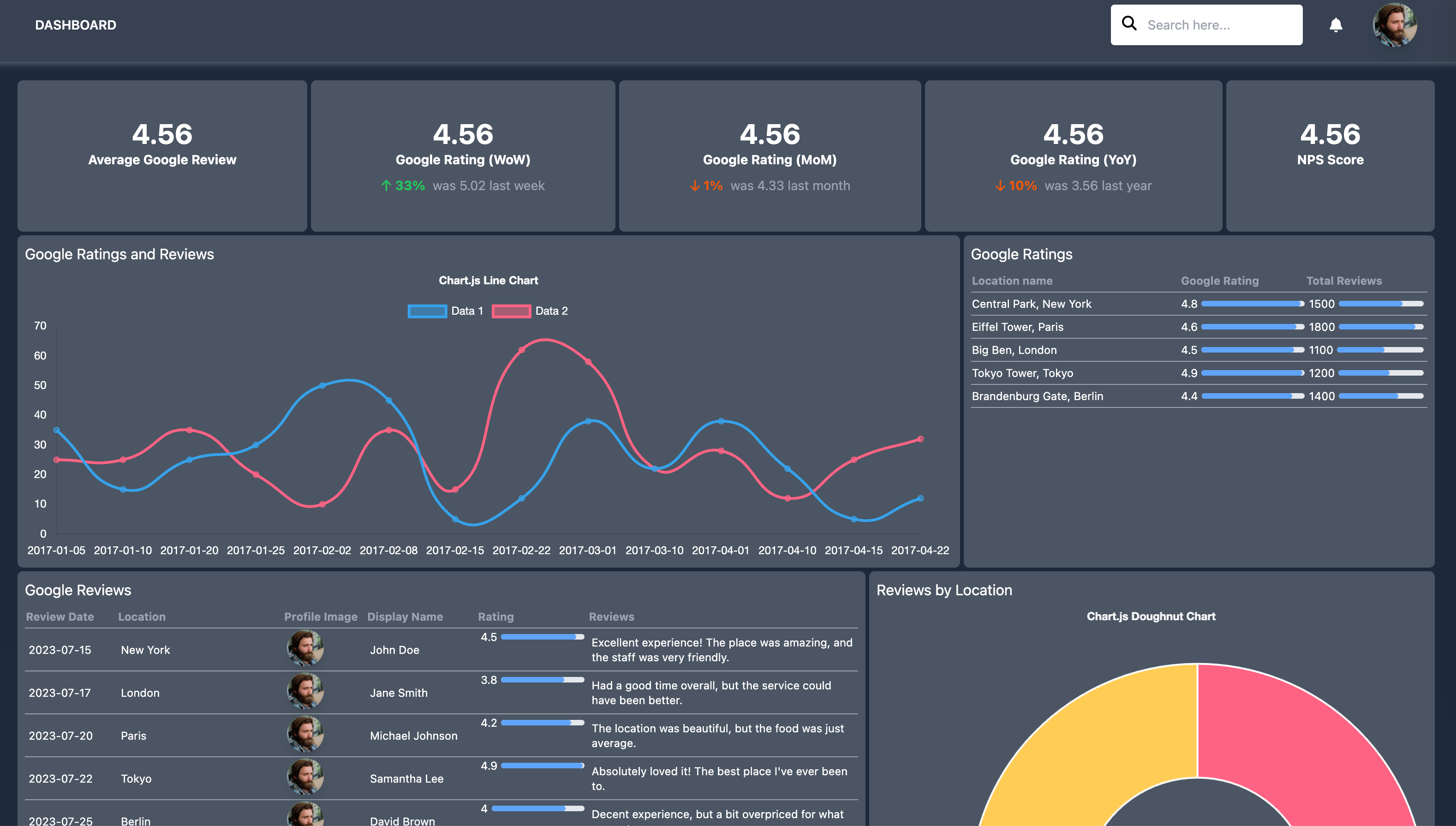Screen dimensions: 1456x826
Task: Click the Google Rating column header
Action: [x=1219, y=281]
